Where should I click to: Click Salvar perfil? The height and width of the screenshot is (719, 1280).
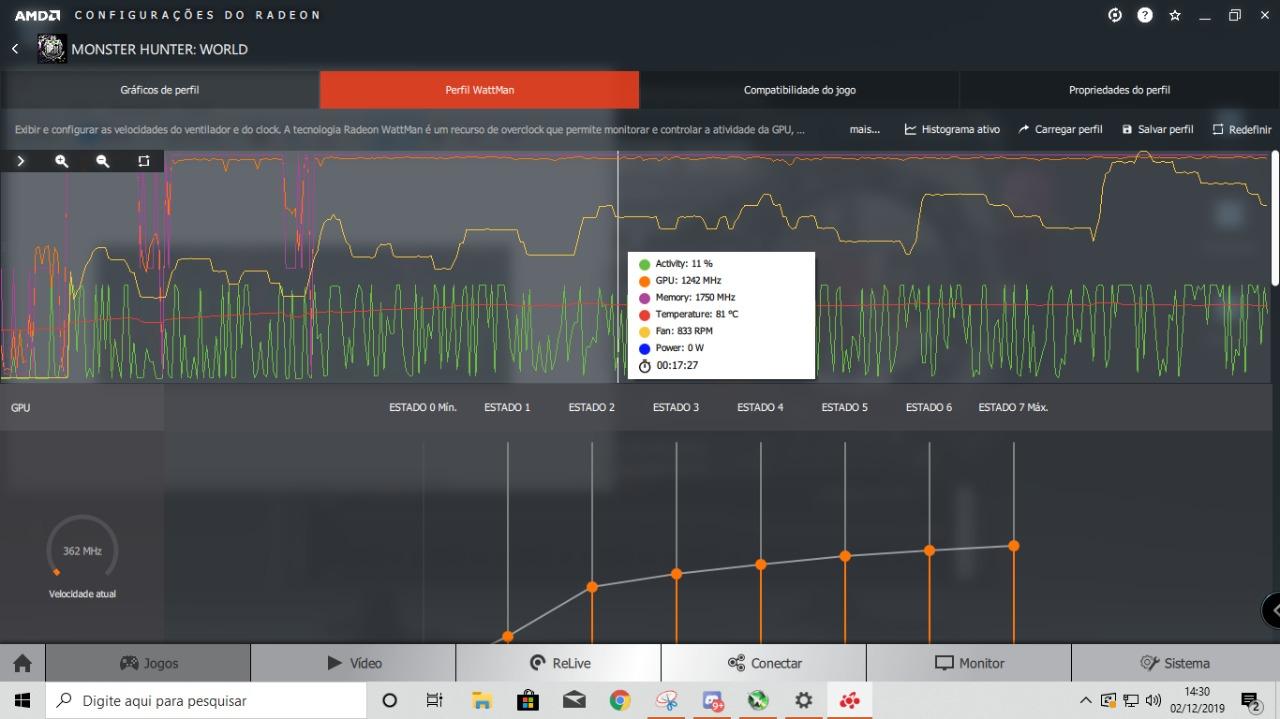pos(1158,130)
